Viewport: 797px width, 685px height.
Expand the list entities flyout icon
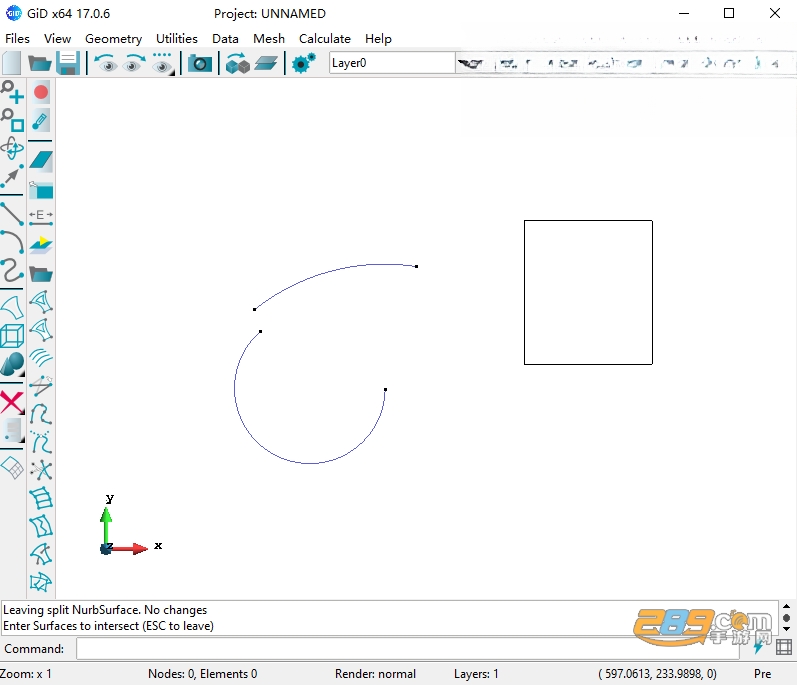pos(12,431)
